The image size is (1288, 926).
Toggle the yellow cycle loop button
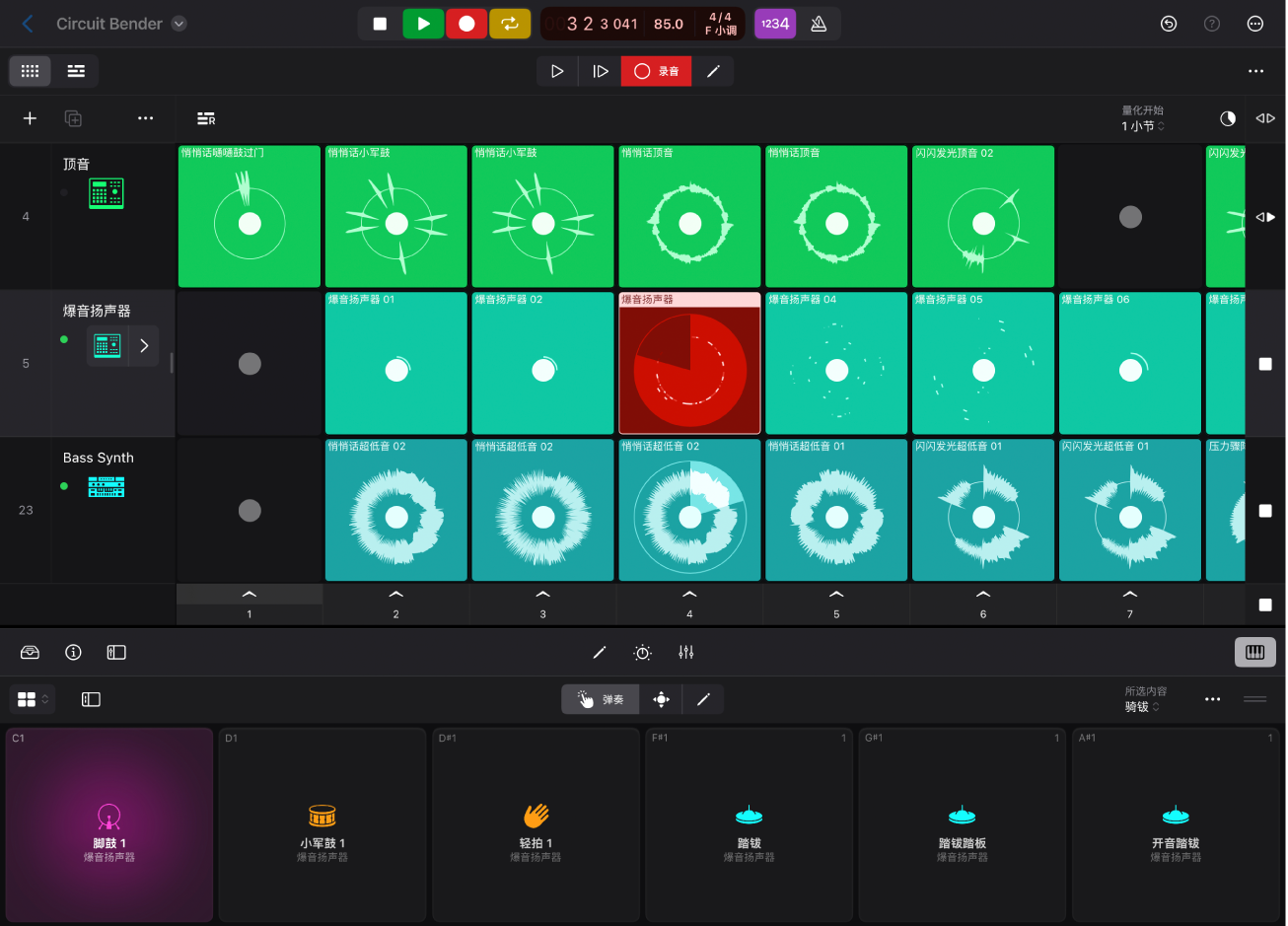coord(510,24)
